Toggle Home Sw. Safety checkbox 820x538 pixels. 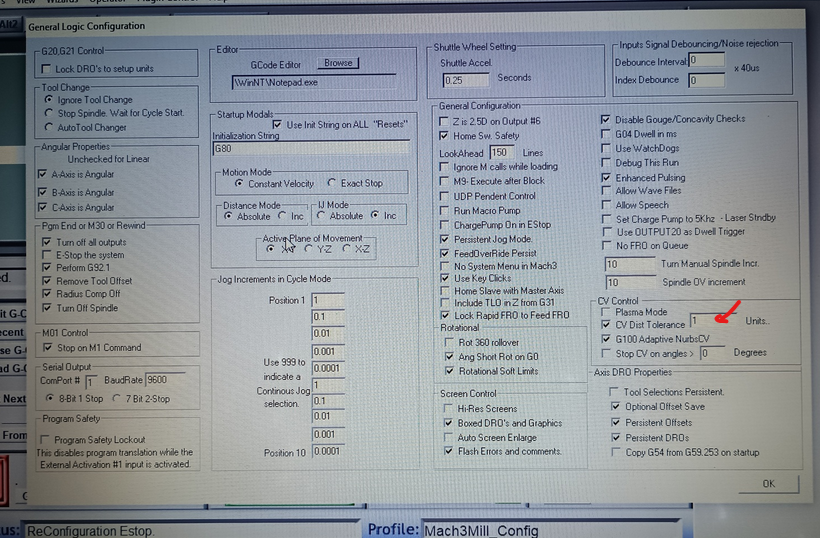coord(444,135)
